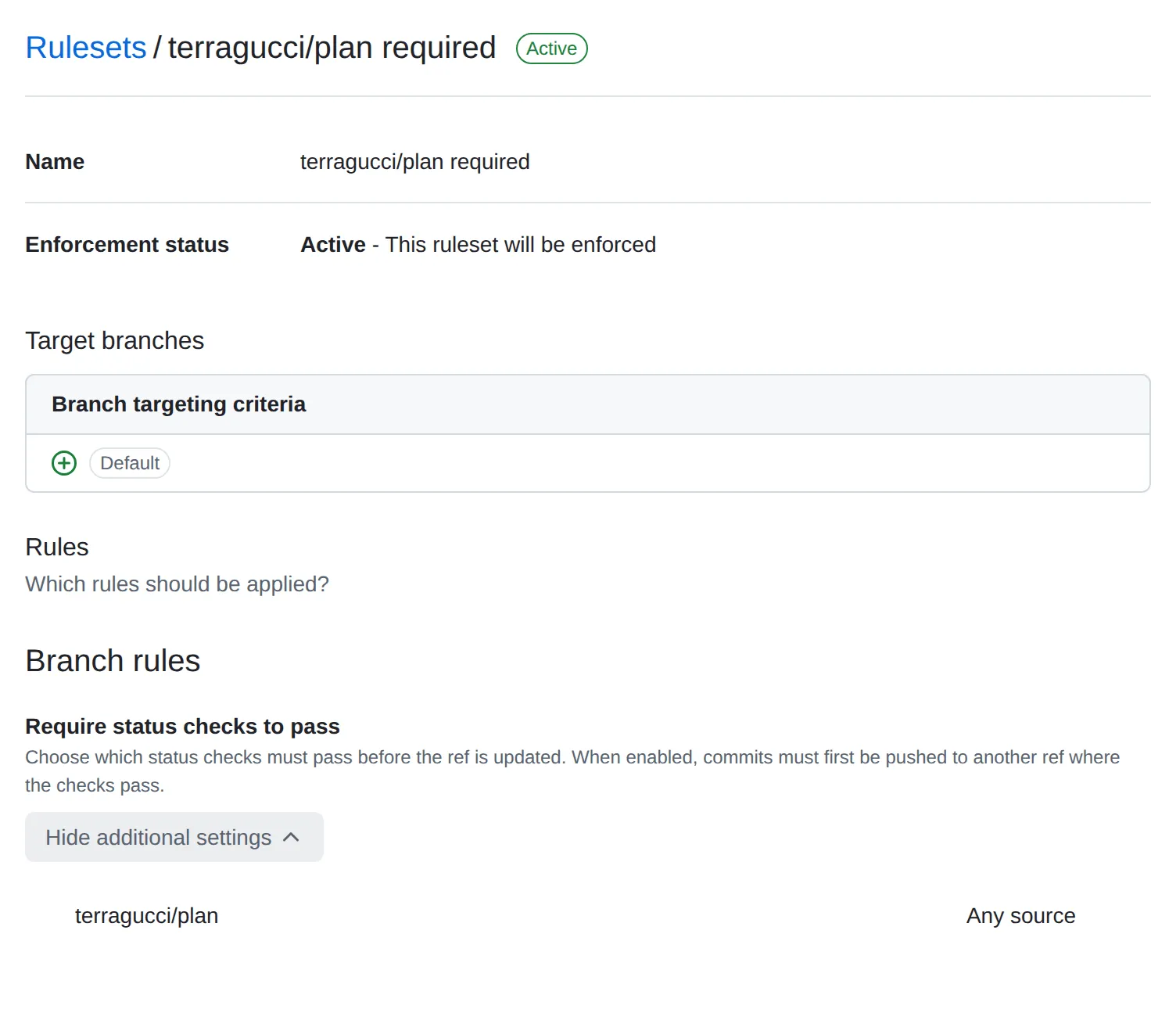Click the status checks description paragraph

point(572,771)
